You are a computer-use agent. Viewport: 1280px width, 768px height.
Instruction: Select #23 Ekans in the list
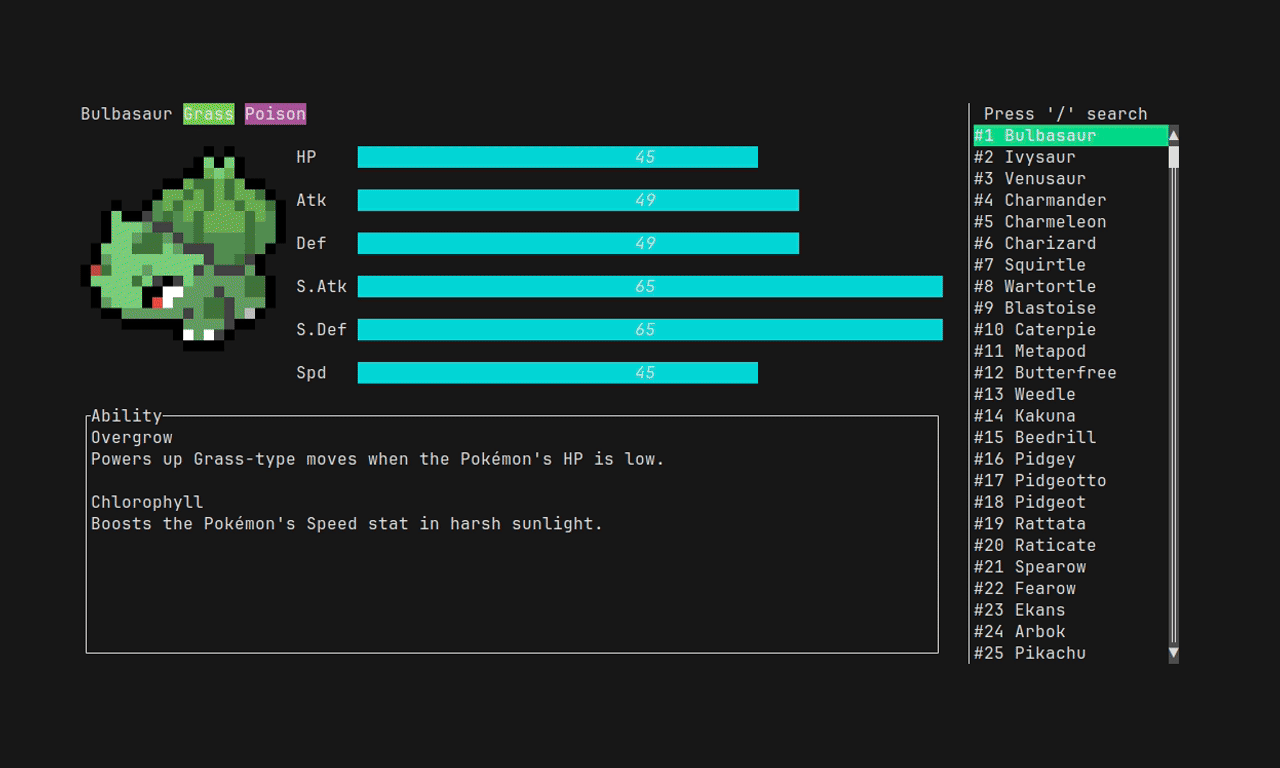coord(1071,610)
